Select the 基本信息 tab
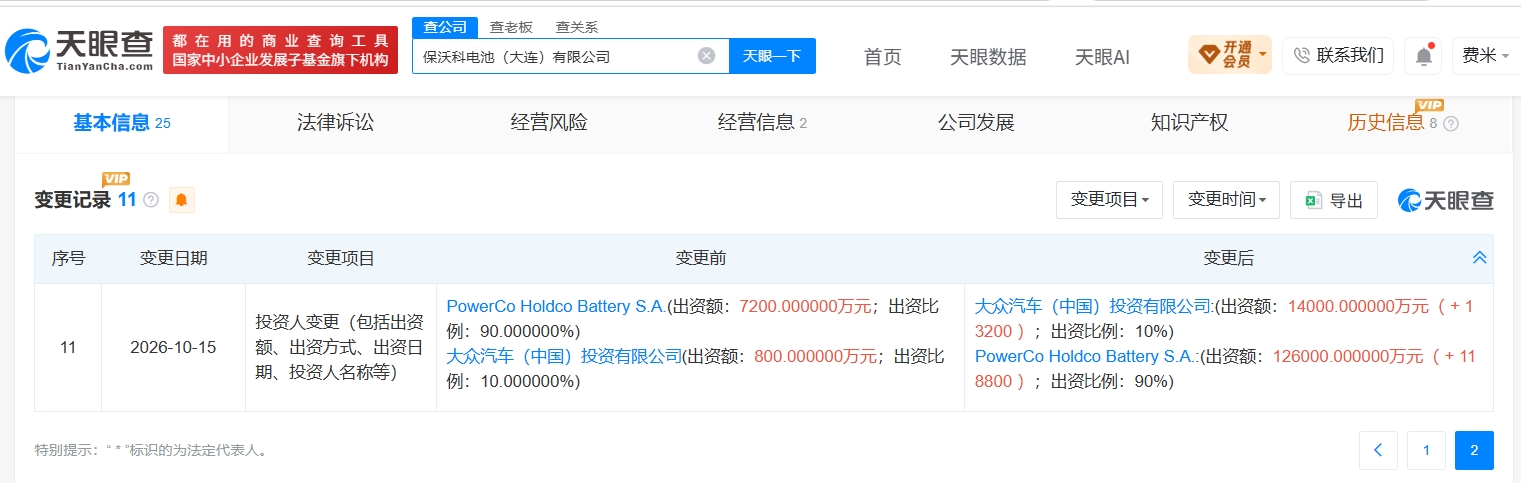The height and width of the screenshot is (483, 1521). [x=122, y=123]
